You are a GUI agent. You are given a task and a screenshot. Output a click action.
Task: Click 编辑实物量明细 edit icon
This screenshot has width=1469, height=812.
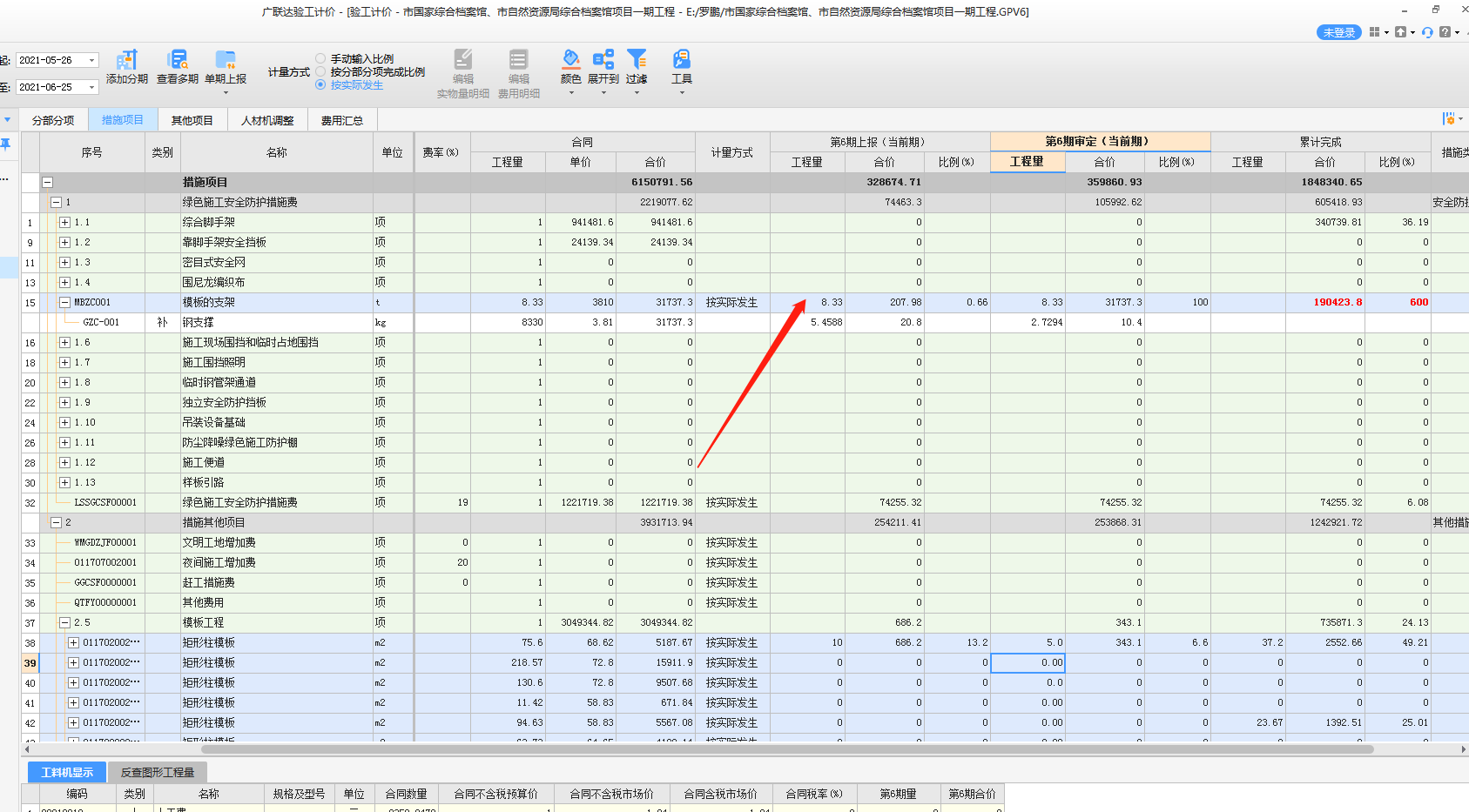pyautogui.click(x=463, y=59)
